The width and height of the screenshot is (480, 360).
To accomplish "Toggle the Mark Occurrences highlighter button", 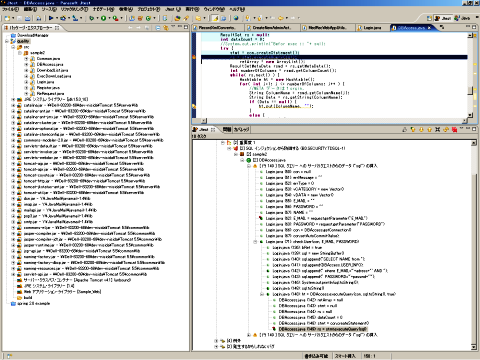I will pyautogui.click(x=216, y=18).
